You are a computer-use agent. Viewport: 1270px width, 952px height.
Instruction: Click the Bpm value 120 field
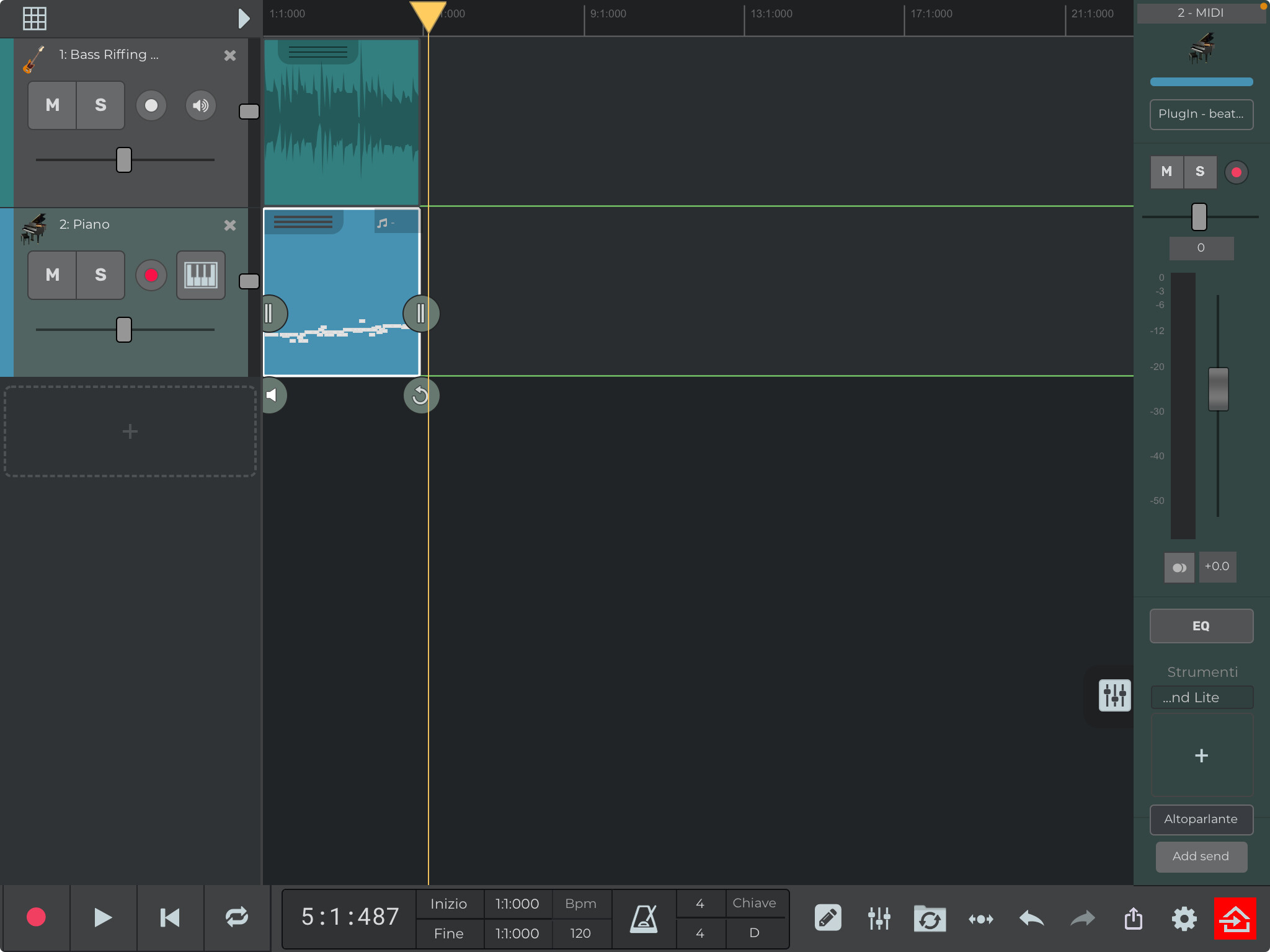[580, 933]
